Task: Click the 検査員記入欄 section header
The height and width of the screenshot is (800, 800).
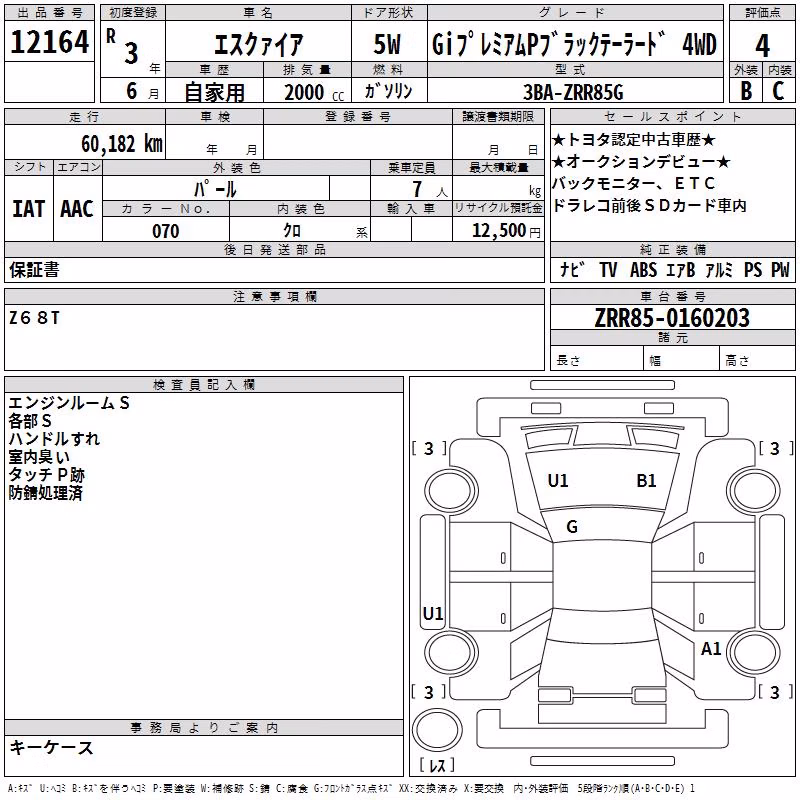Action: click(x=204, y=385)
